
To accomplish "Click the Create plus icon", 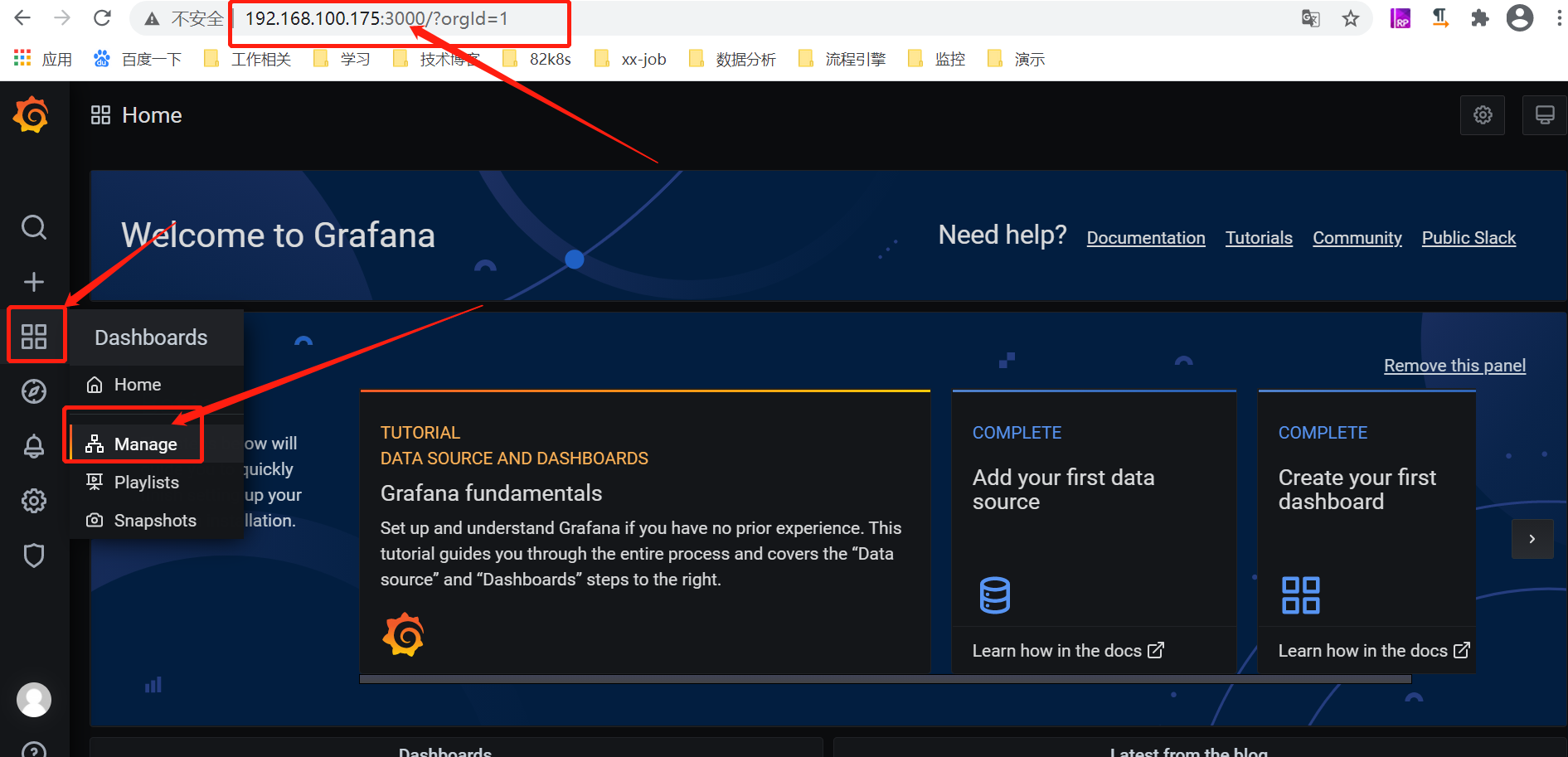I will [34, 282].
